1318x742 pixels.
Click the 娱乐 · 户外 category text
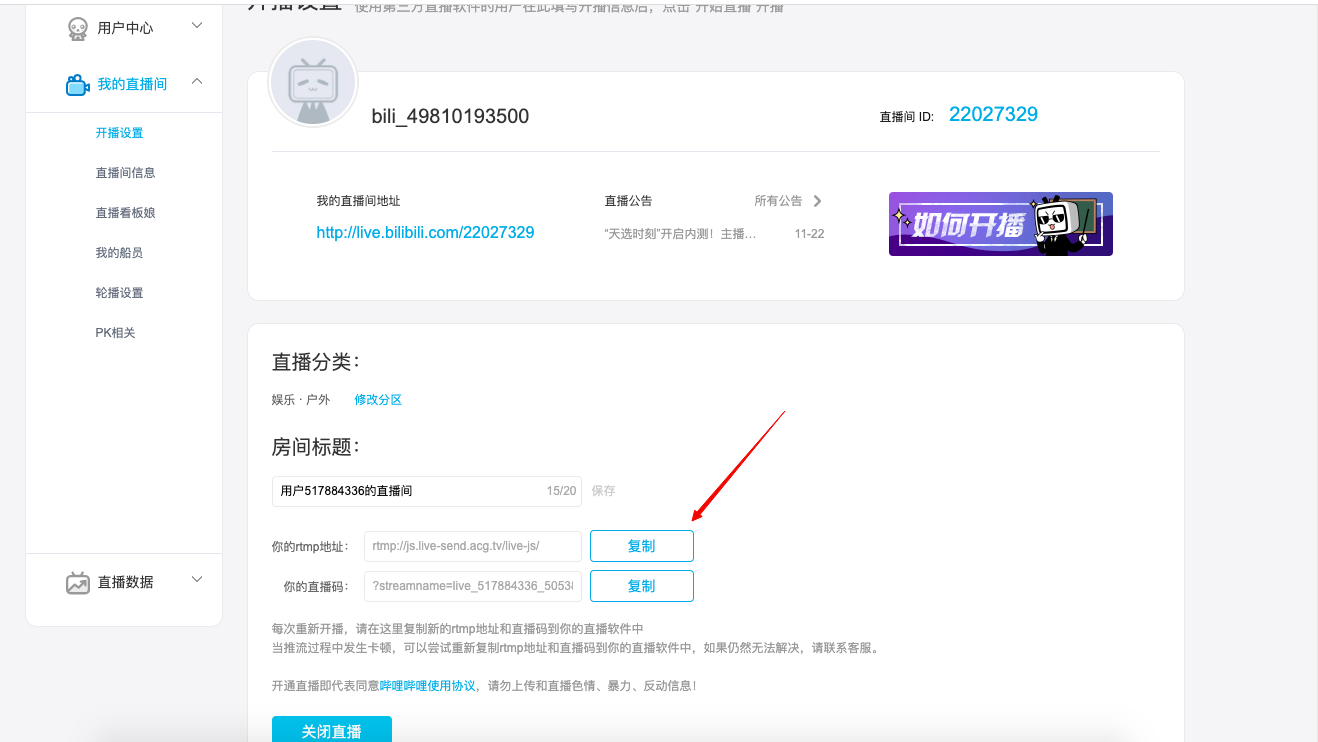pos(301,400)
